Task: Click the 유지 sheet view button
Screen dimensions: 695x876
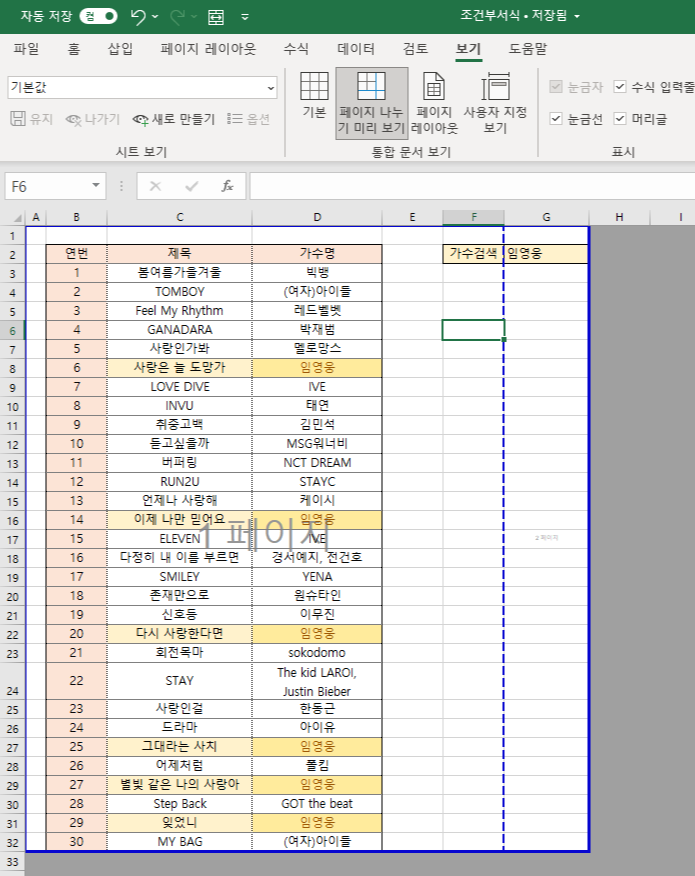Action: coord(32,119)
